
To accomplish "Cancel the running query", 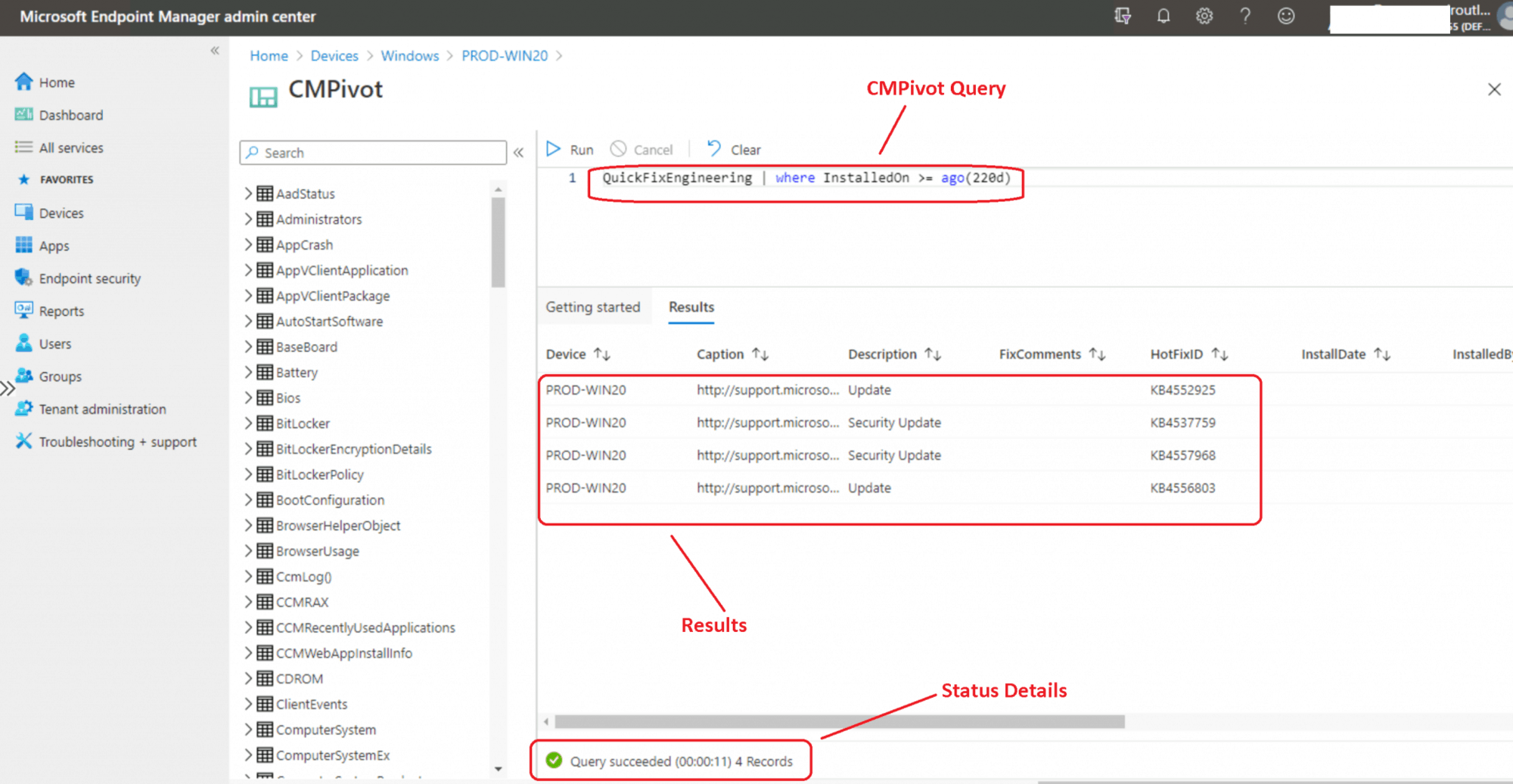I will coord(642,150).
